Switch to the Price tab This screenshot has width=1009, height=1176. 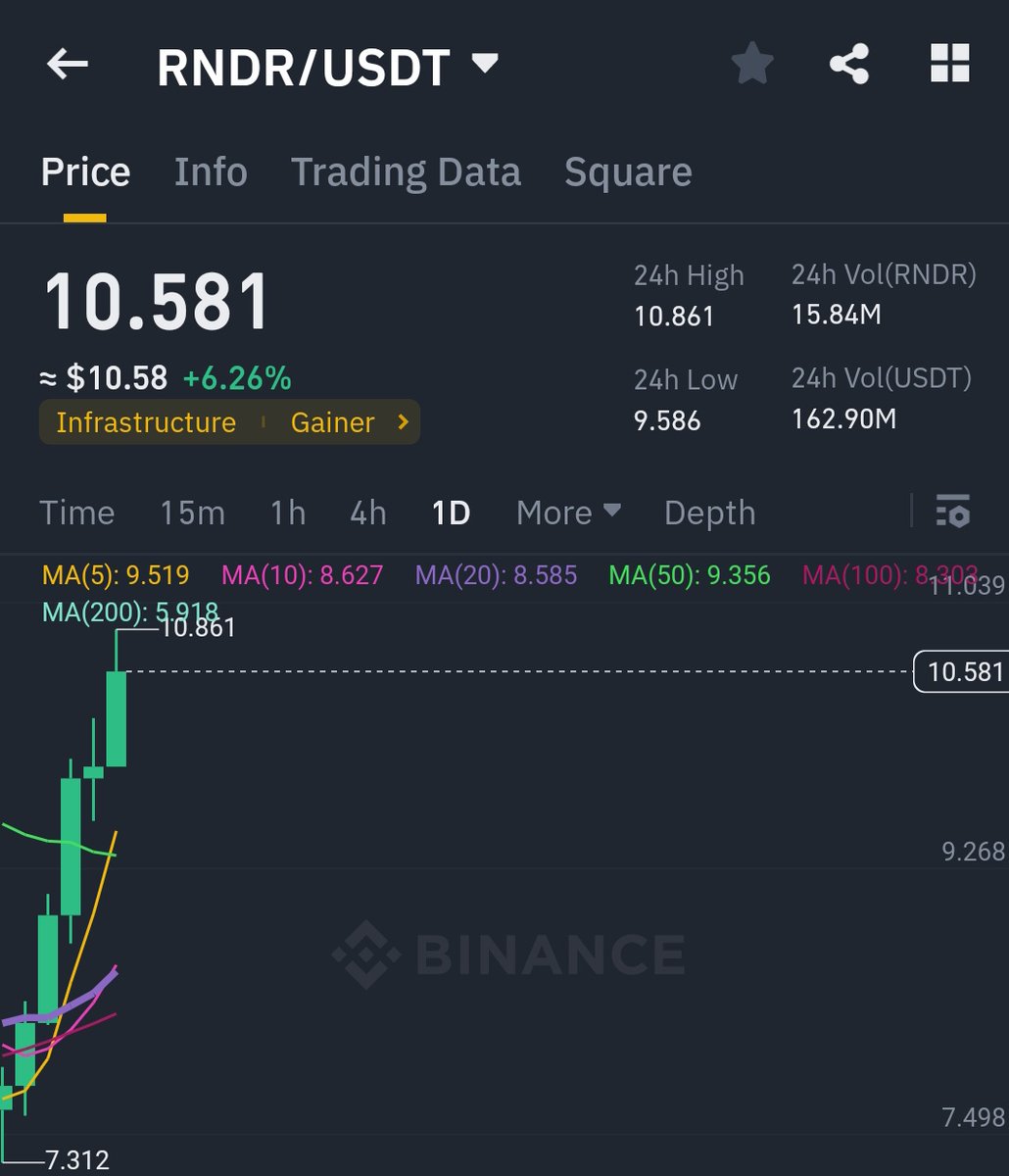coord(85,171)
